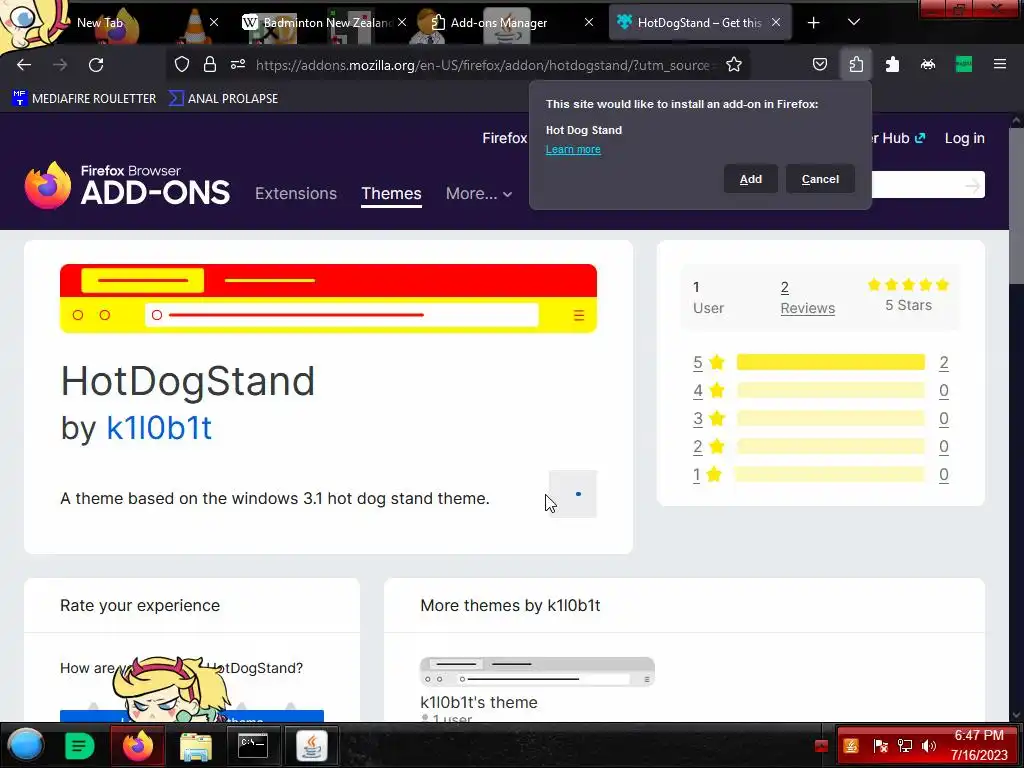
Task: Click the 3-star rating bar
Action: click(831, 419)
